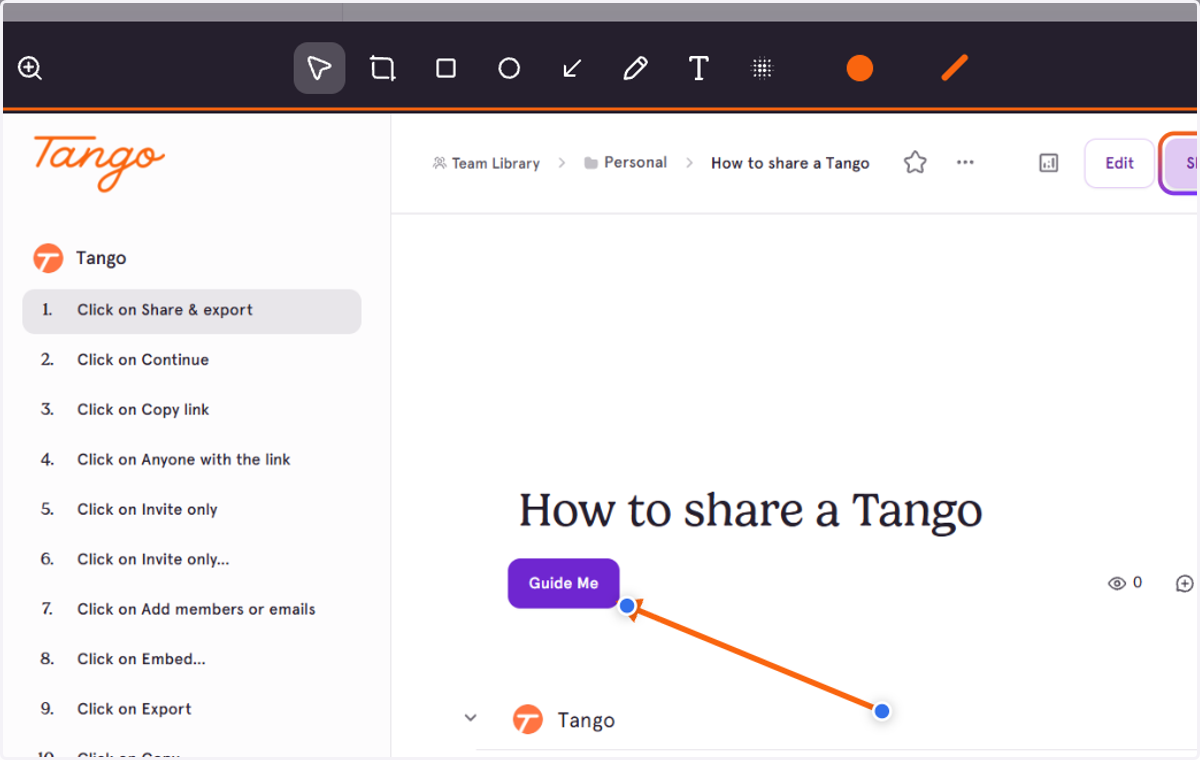Select the crop tool

click(382, 68)
